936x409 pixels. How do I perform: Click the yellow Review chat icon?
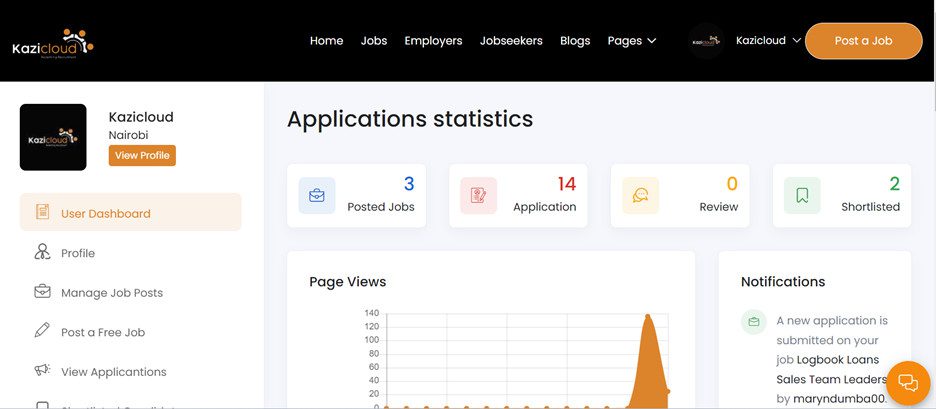tap(641, 195)
